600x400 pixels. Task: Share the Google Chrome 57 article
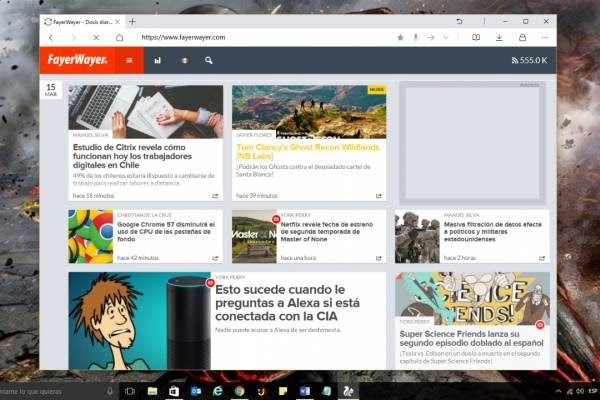[x=215, y=258]
